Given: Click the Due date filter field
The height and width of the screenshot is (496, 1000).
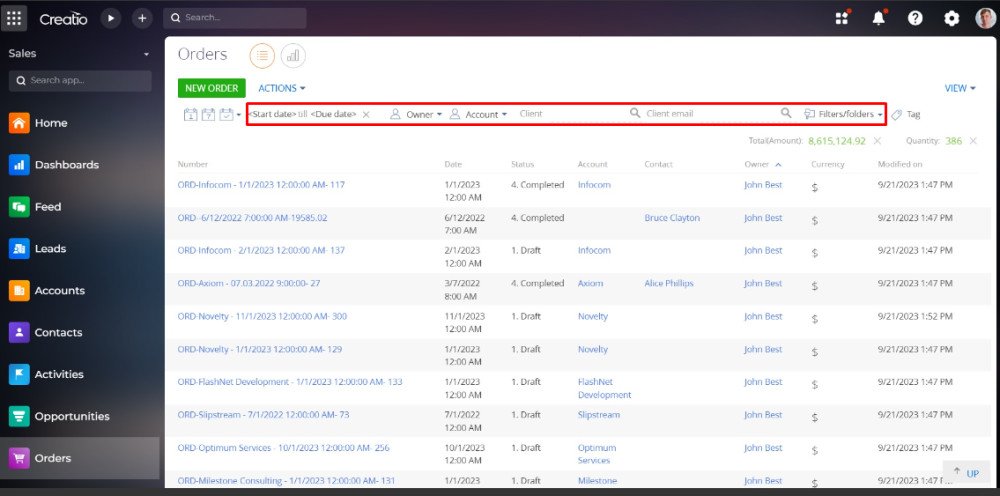Looking at the screenshot, I should coord(333,114).
